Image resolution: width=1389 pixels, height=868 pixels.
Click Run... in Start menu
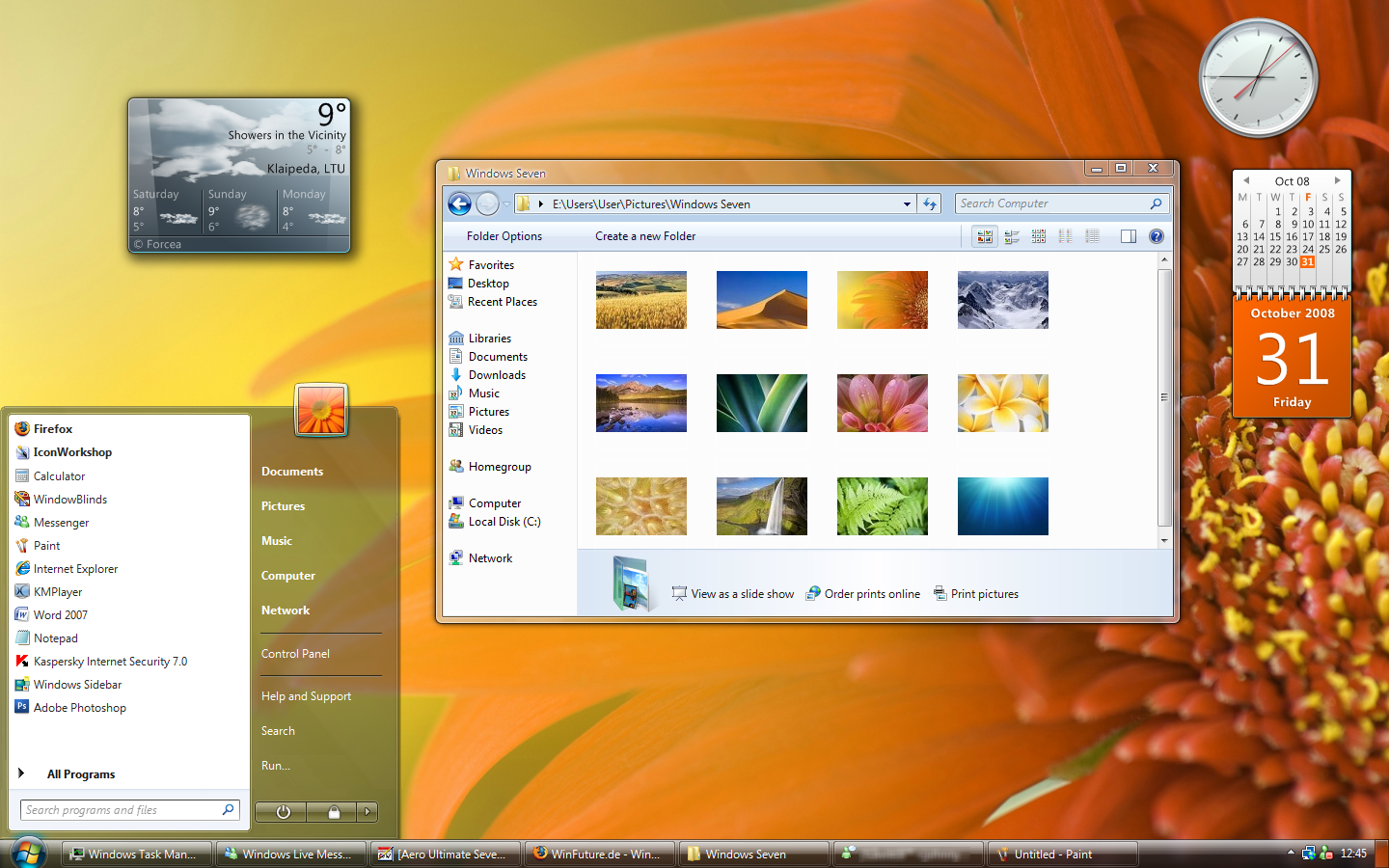click(275, 766)
